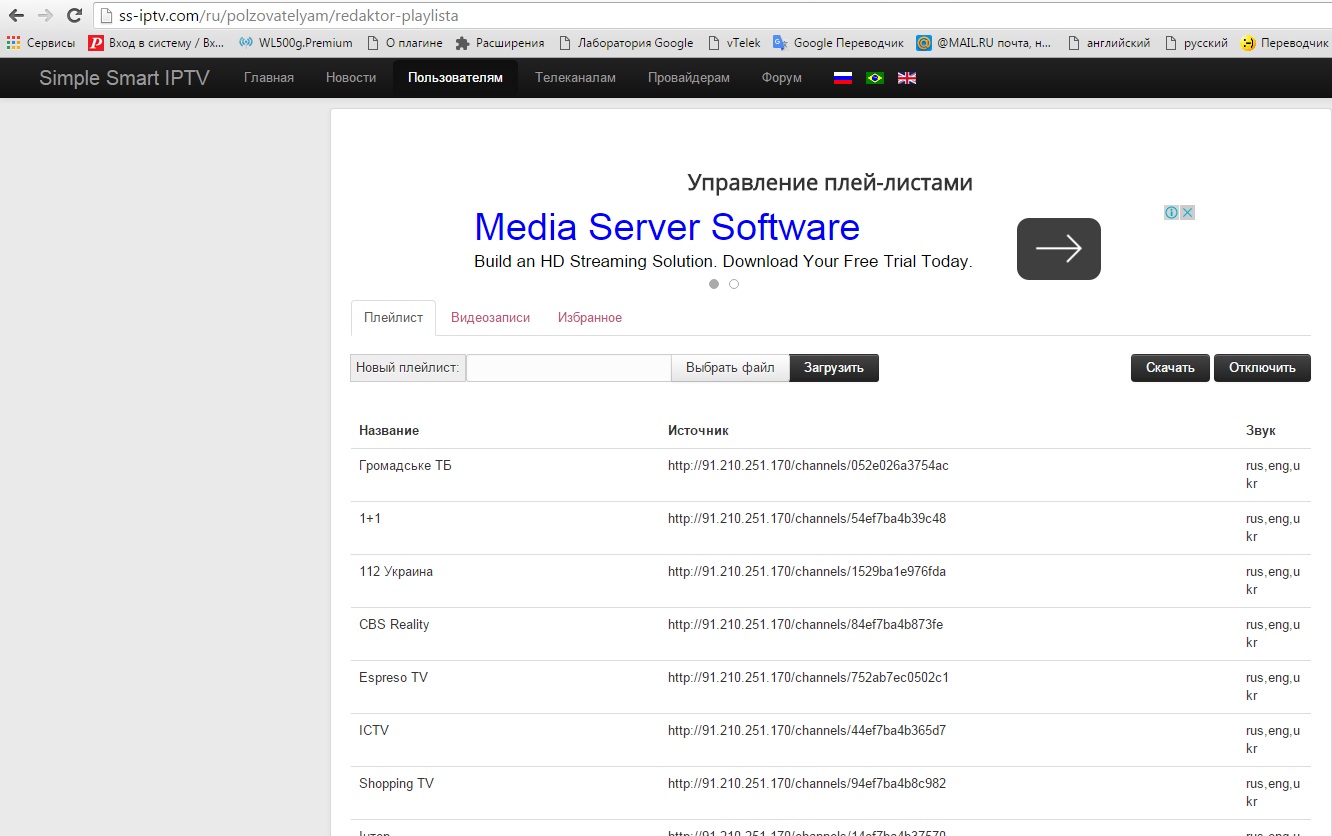1332x836 pixels.
Task: Reload the page with refresh icon
Action: [x=74, y=16]
